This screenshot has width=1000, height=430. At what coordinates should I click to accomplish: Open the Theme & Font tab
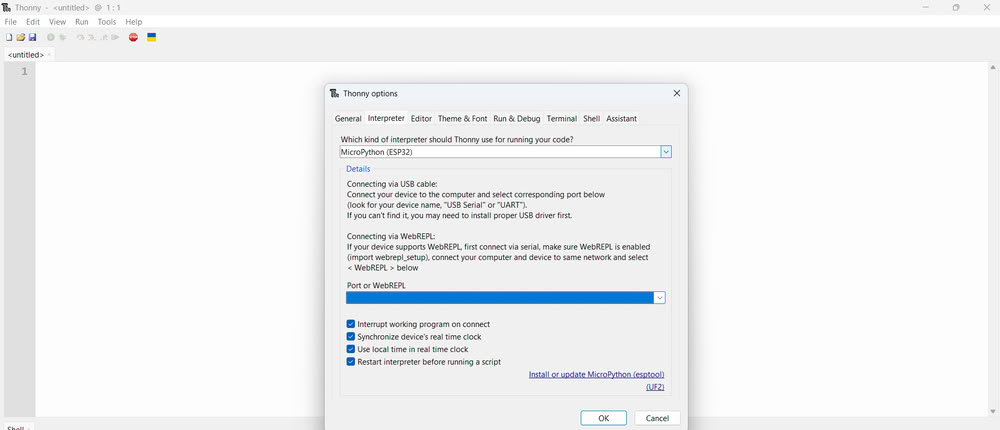462,119
